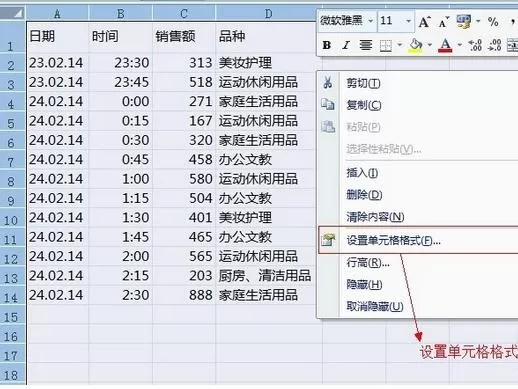Screen dimensions: 518x389
Task: Click the sales cell with value 580
Action: (x=184, y=179)
